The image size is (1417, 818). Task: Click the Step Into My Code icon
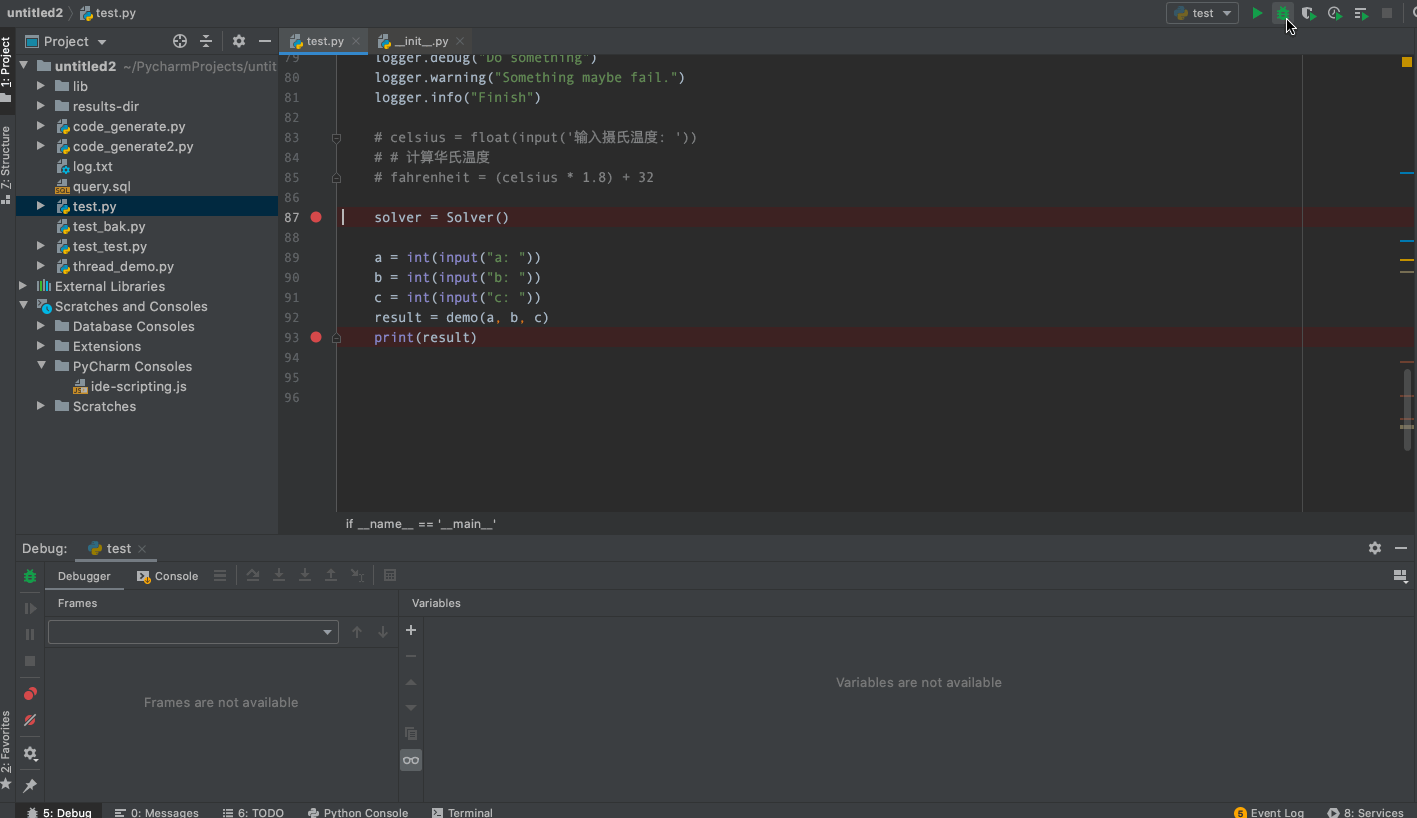305,575
